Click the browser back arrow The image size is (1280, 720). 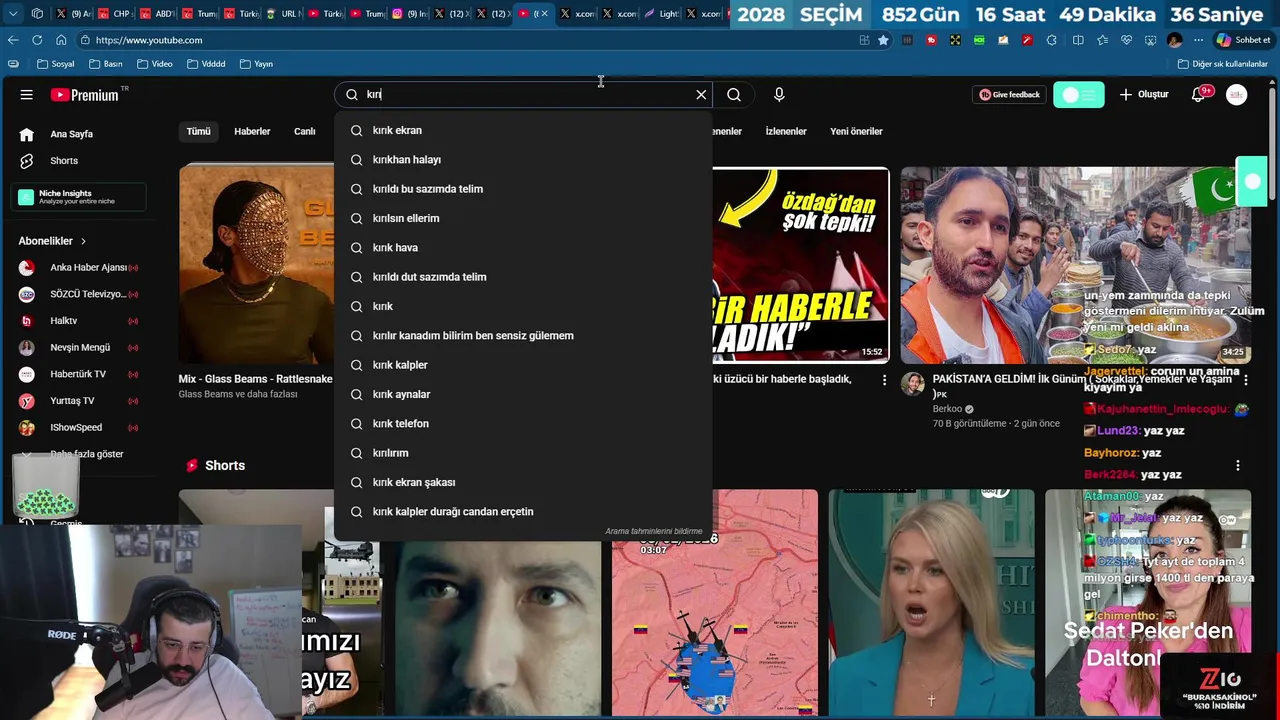coord(13,40)
